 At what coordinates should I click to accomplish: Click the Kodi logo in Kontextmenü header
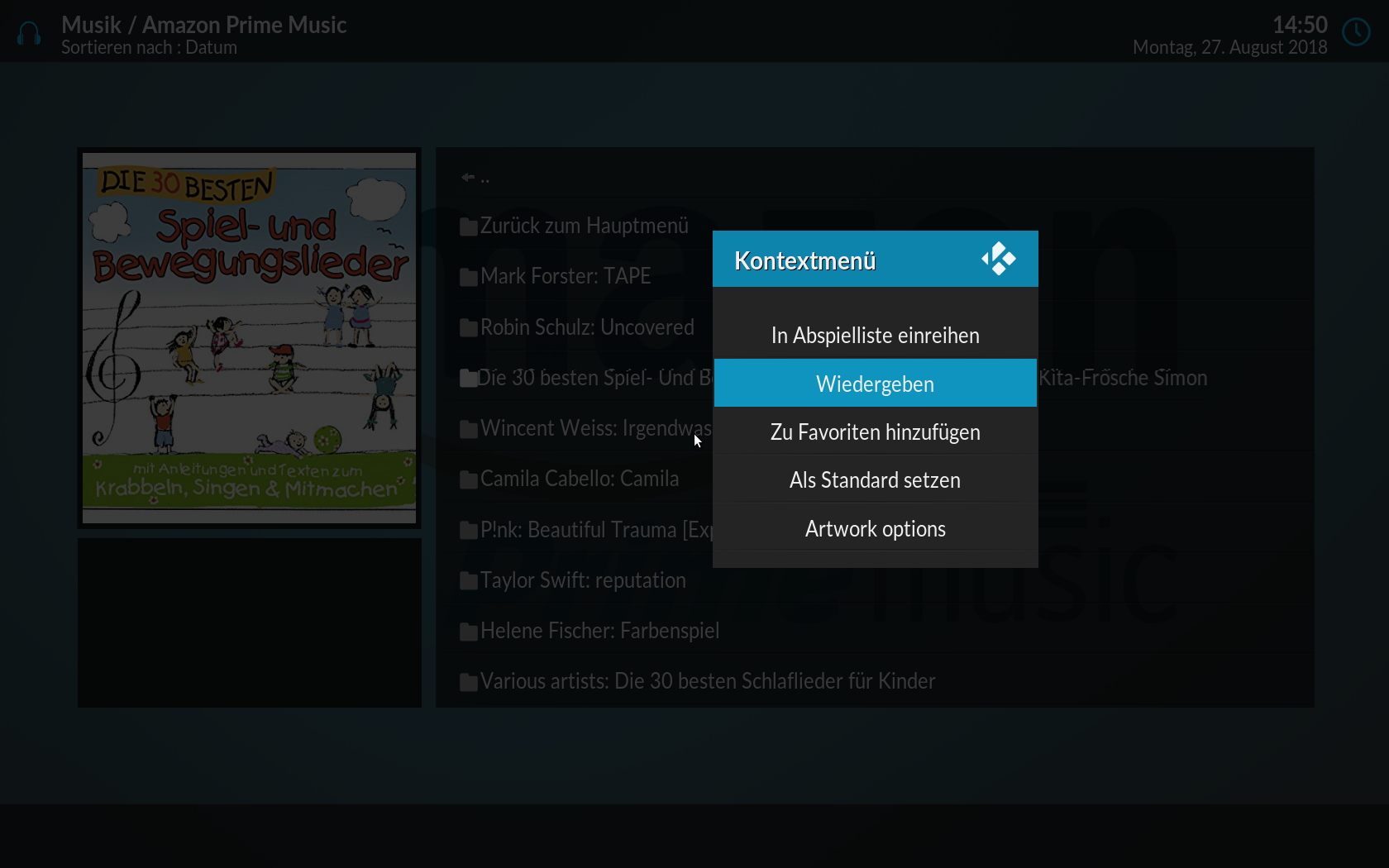coord(999,259)
